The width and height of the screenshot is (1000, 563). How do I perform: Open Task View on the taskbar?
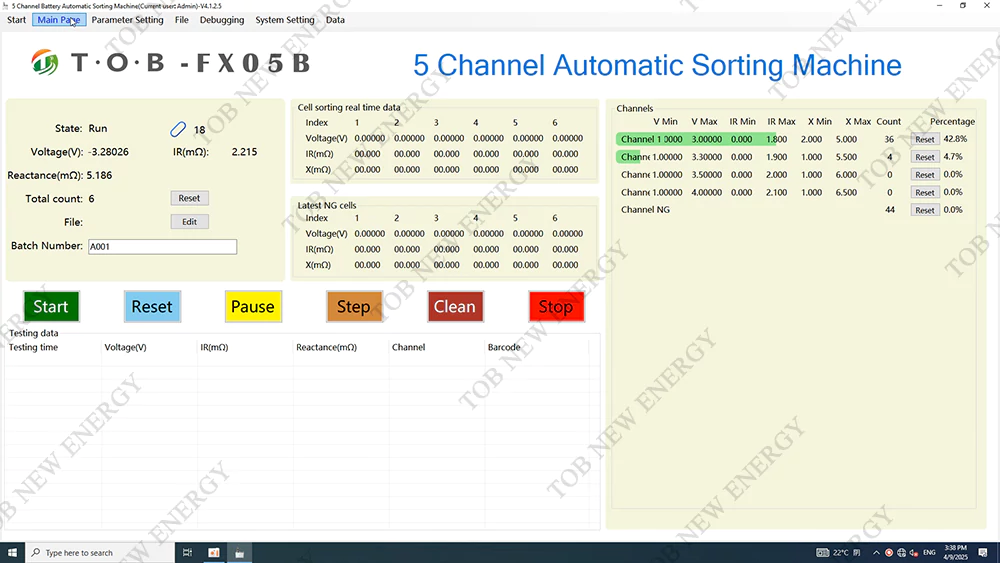point(188,552)
